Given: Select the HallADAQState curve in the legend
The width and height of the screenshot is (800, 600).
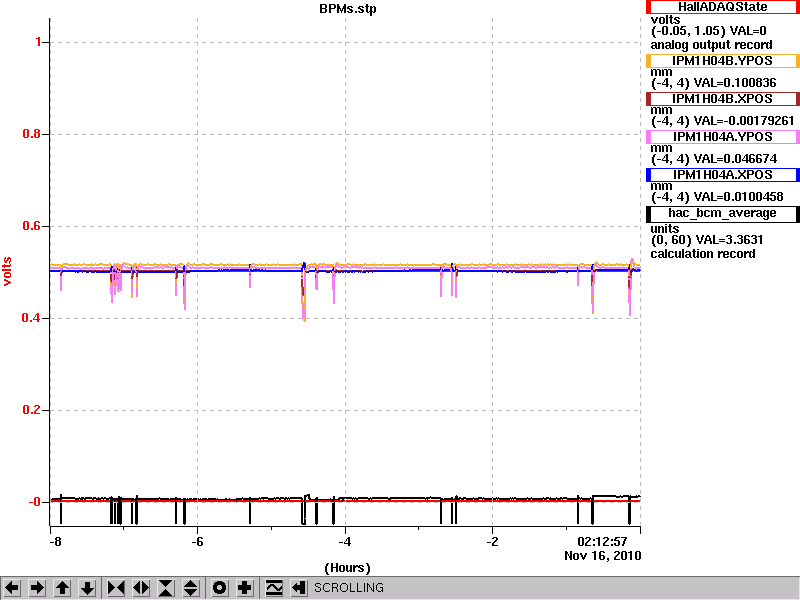Looking at the screenshot, I should click(x=722, y=7).
